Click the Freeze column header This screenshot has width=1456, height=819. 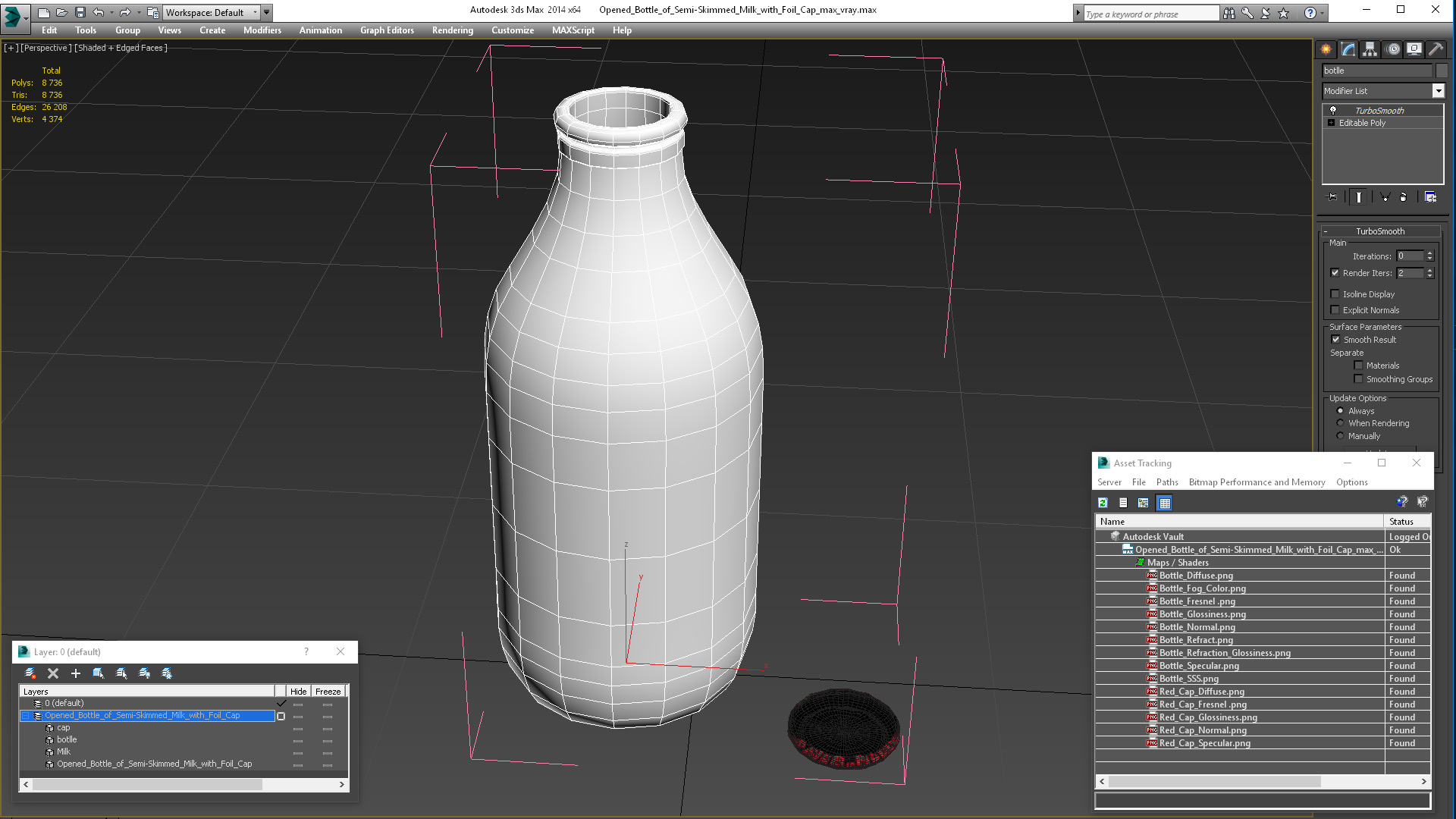click(328, 692)
